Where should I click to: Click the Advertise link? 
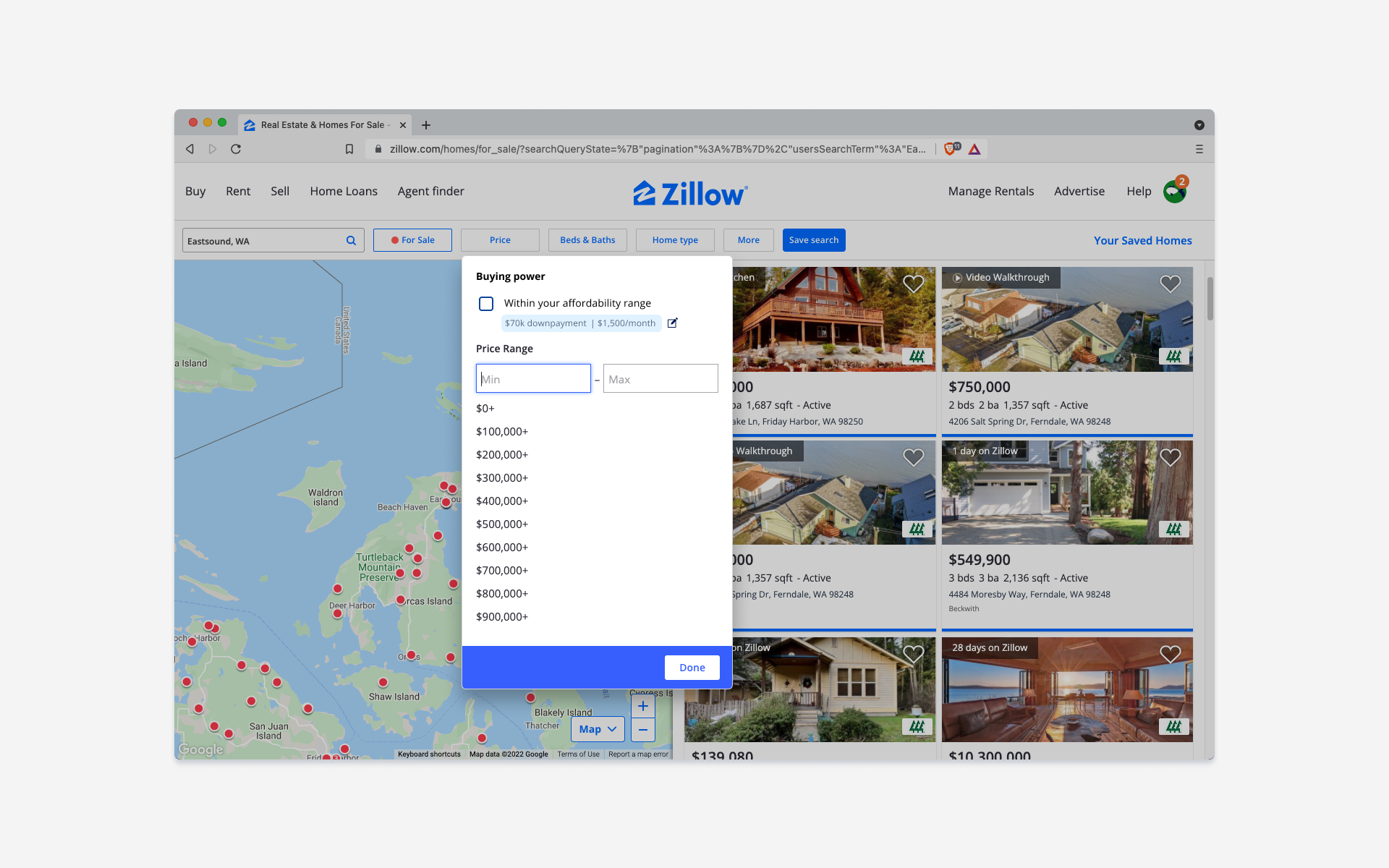pyautogui.click(x=1079, y=191)
